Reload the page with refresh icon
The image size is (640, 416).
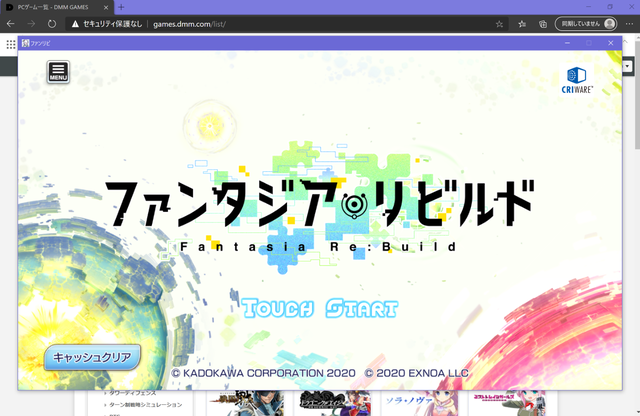coord(51,24)
